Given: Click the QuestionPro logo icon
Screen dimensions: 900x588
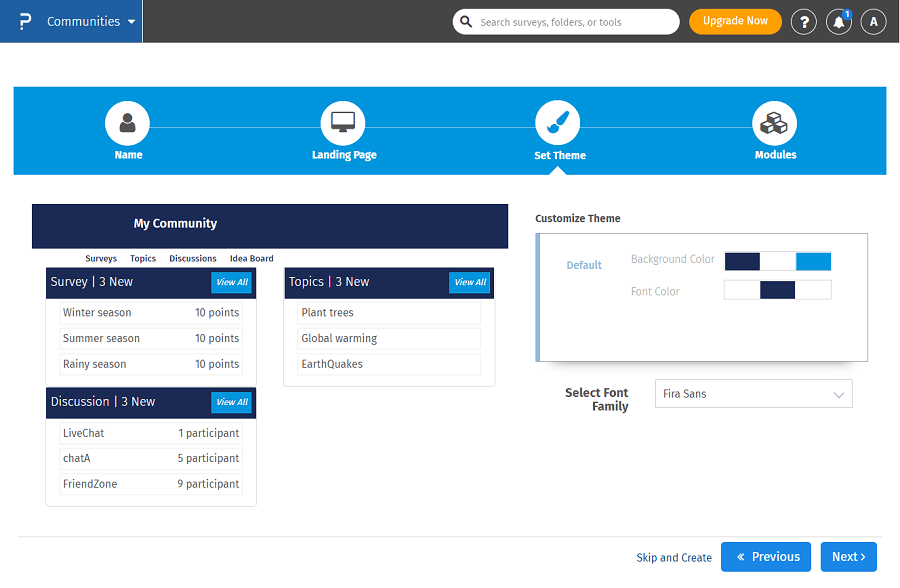Looking at the screenshot, I should (25, 21).
